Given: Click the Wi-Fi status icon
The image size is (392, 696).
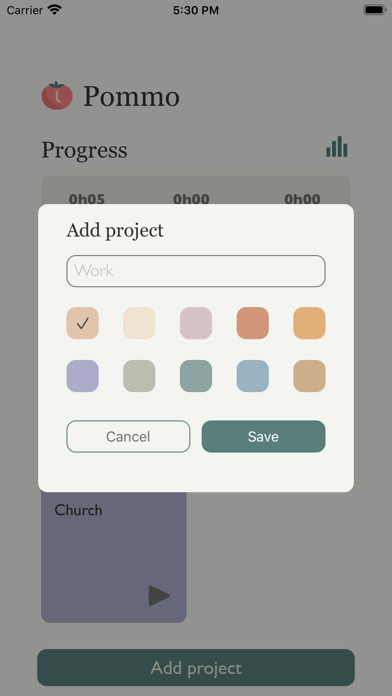Looking at the screenshot, I should click(x=55, y=10).
